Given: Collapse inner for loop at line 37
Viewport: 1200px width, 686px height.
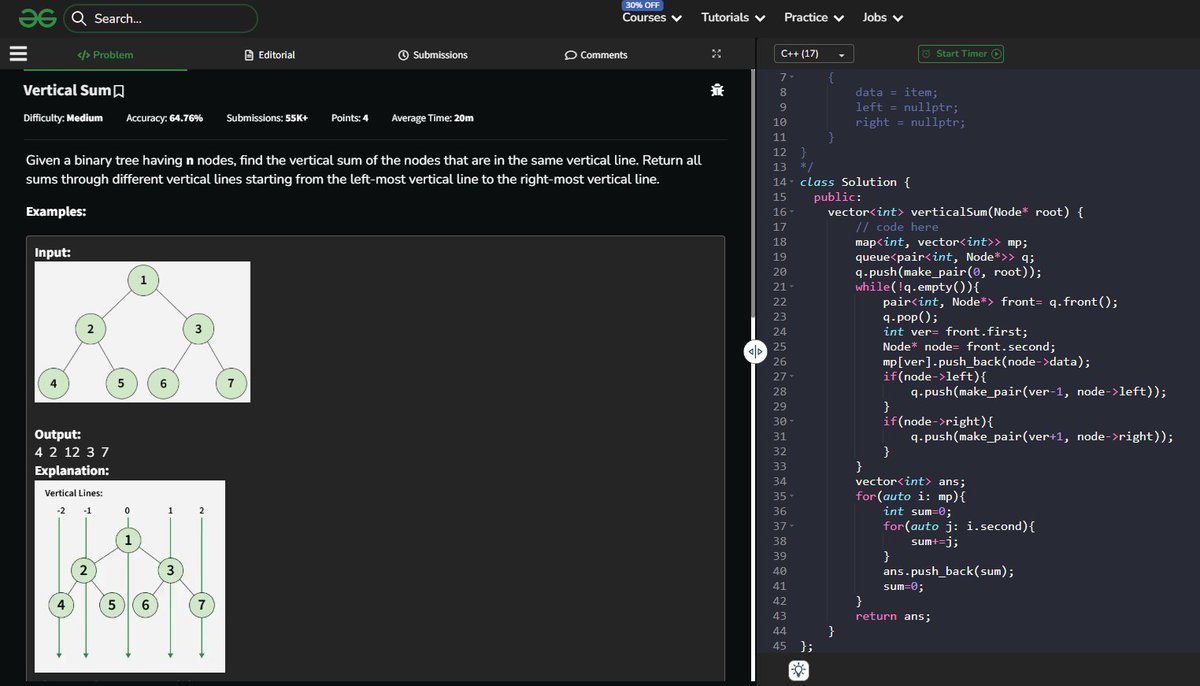Looking at the screenshot, I should 791,526.
